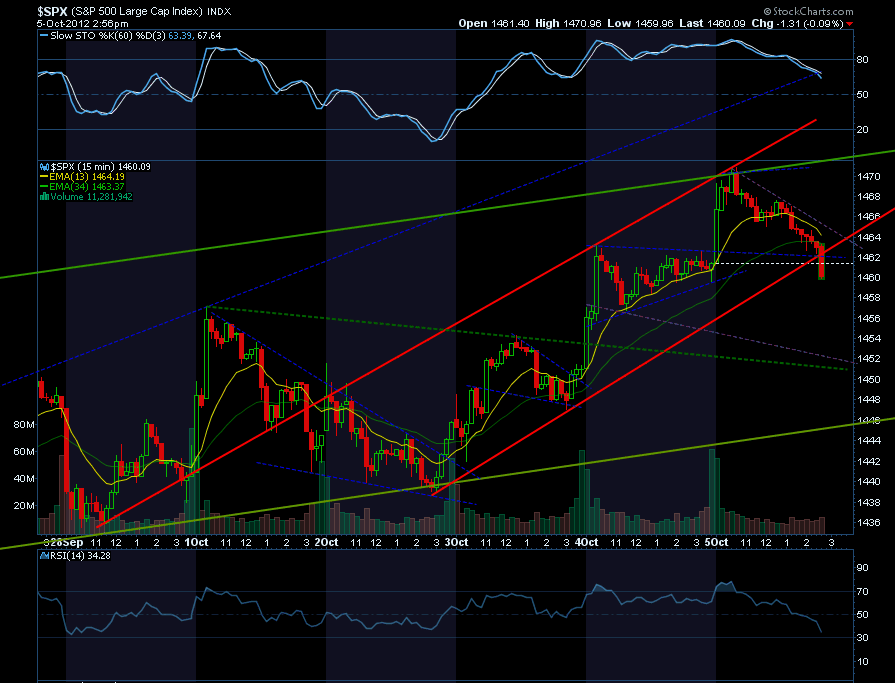Screen dimensions: 895x683
Task: Click the 63.39 stochastic %K value
Action: coord(180,35)
